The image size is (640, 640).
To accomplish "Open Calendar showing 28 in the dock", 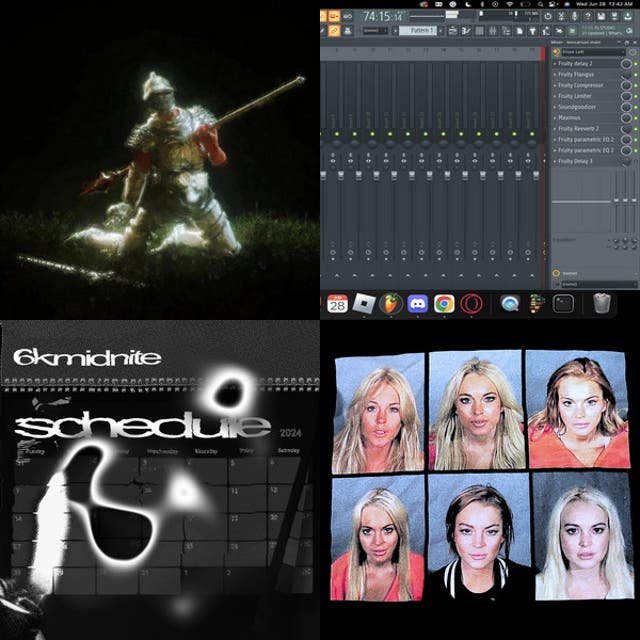I will coord(337,304).
